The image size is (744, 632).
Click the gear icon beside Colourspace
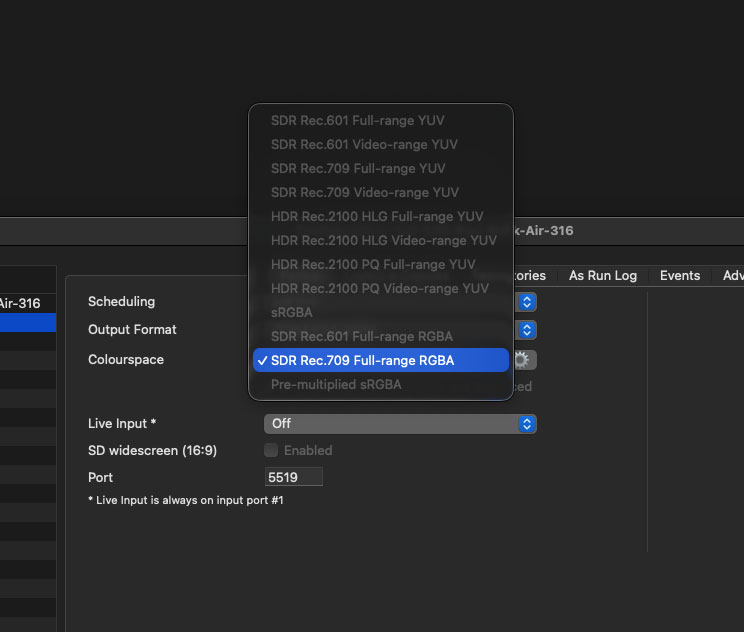click(x=524, y=360)
